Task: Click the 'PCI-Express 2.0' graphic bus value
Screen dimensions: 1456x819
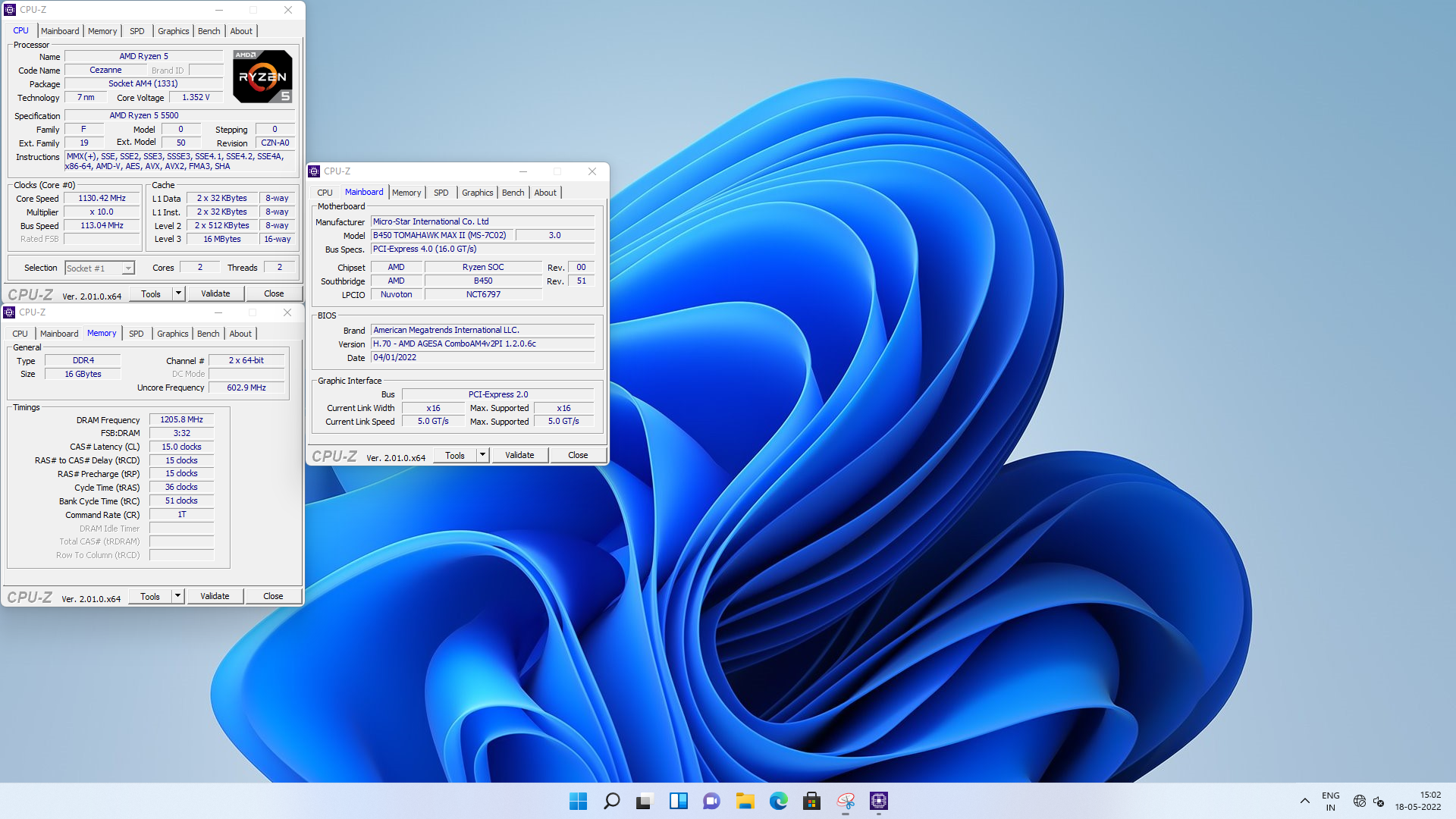Action: pos(497,395)
